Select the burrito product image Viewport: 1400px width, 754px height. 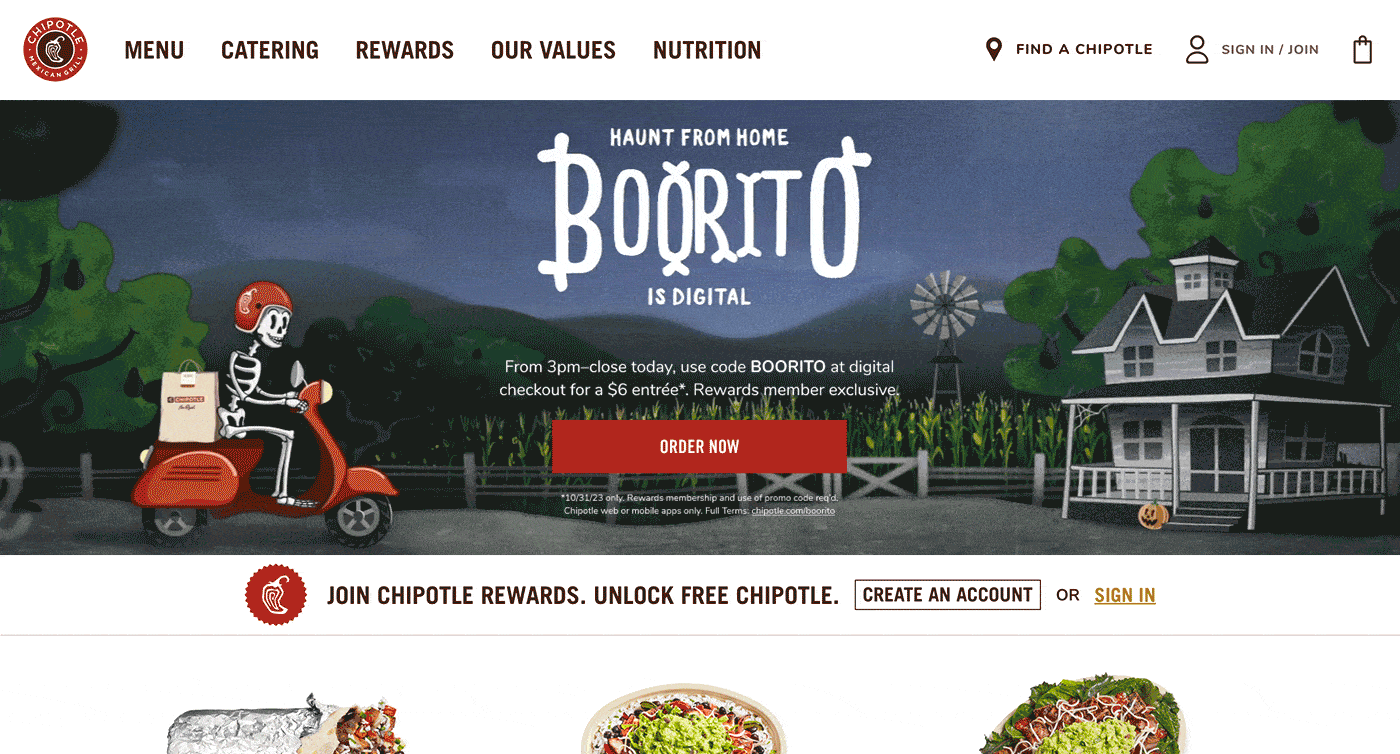285,723
